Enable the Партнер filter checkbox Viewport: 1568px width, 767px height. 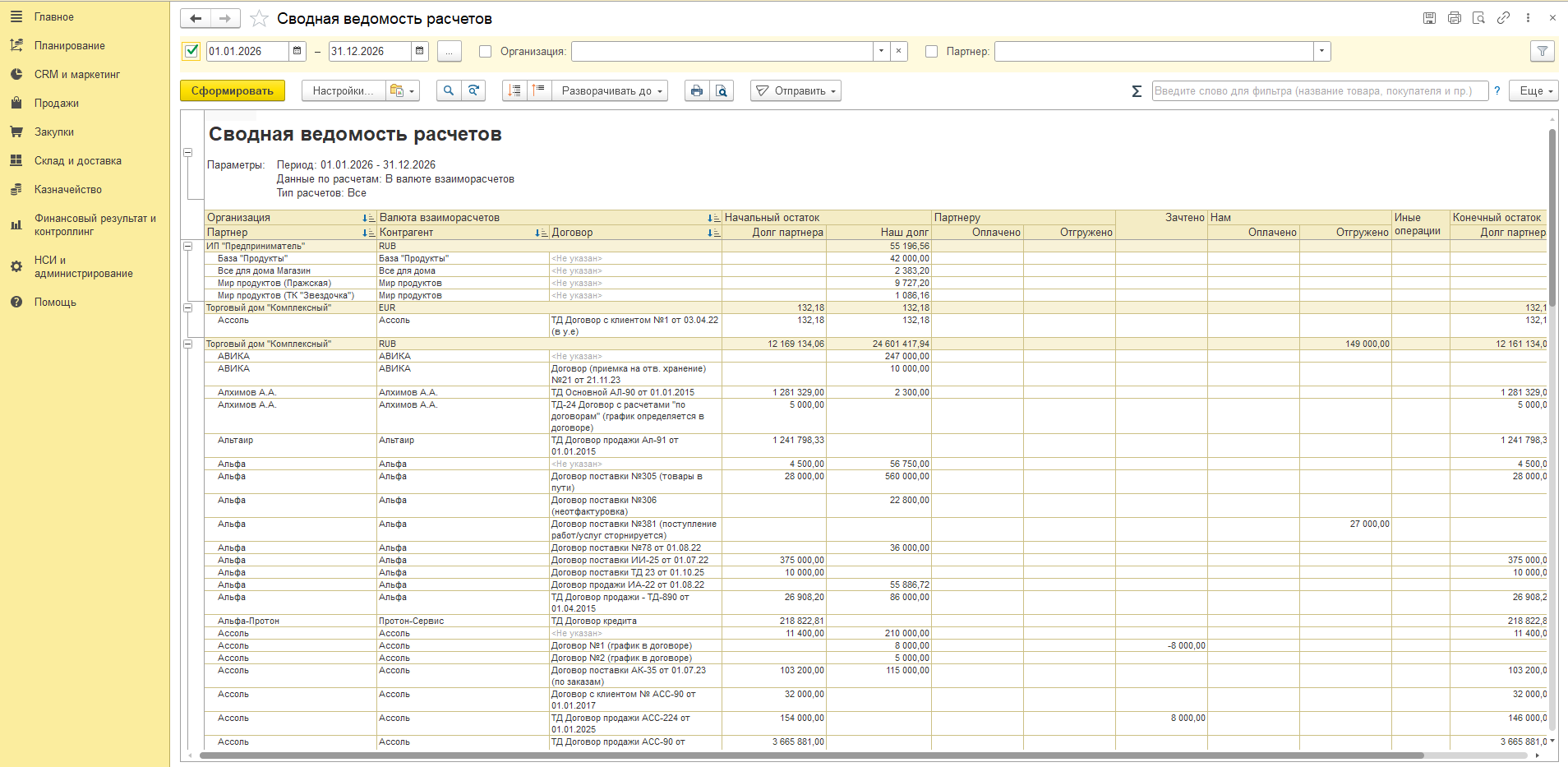click(931, 51)
